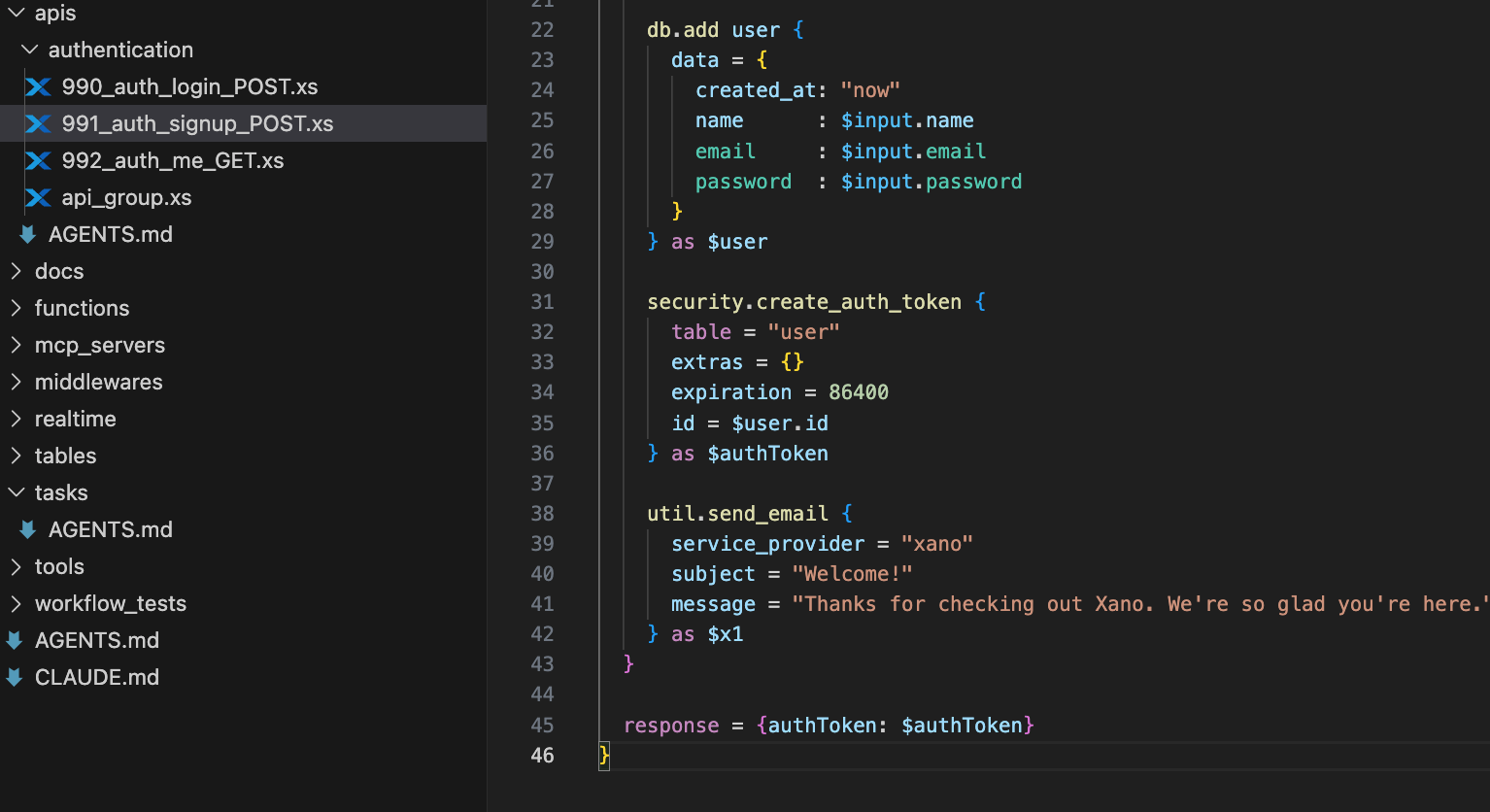Click the Xano icon beside 990_auth_login_POST.xs
Screen dimensions: 1490x812
38,86
